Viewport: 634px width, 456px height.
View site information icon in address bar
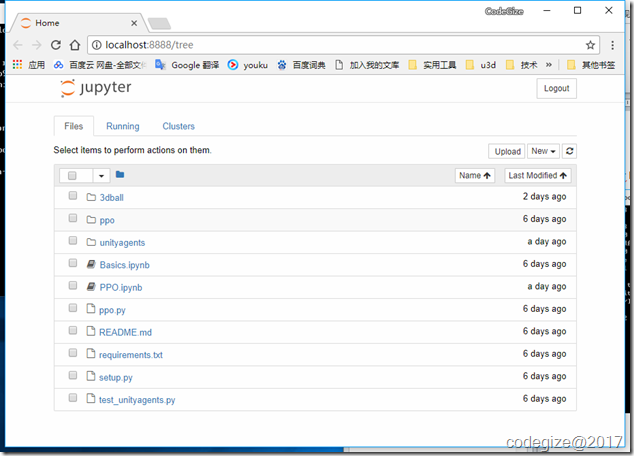(x=96, y=45)
